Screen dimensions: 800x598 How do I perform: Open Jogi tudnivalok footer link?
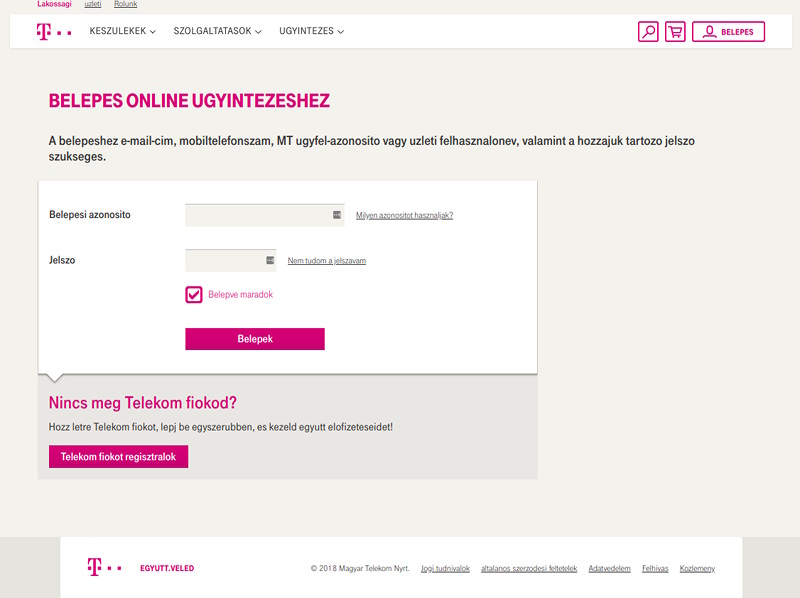coord(445,568)
